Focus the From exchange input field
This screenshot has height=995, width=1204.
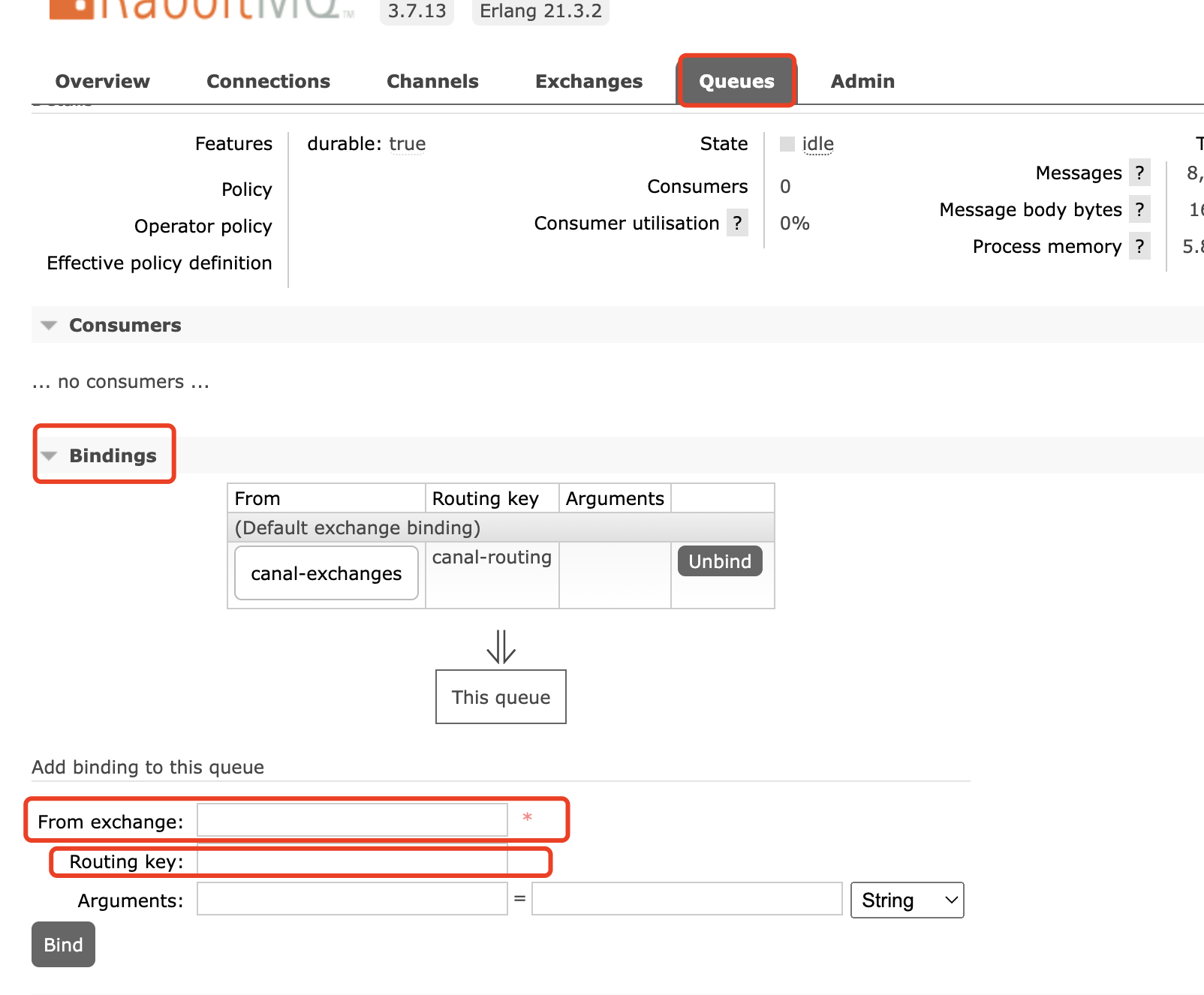(x=352, y=819)
